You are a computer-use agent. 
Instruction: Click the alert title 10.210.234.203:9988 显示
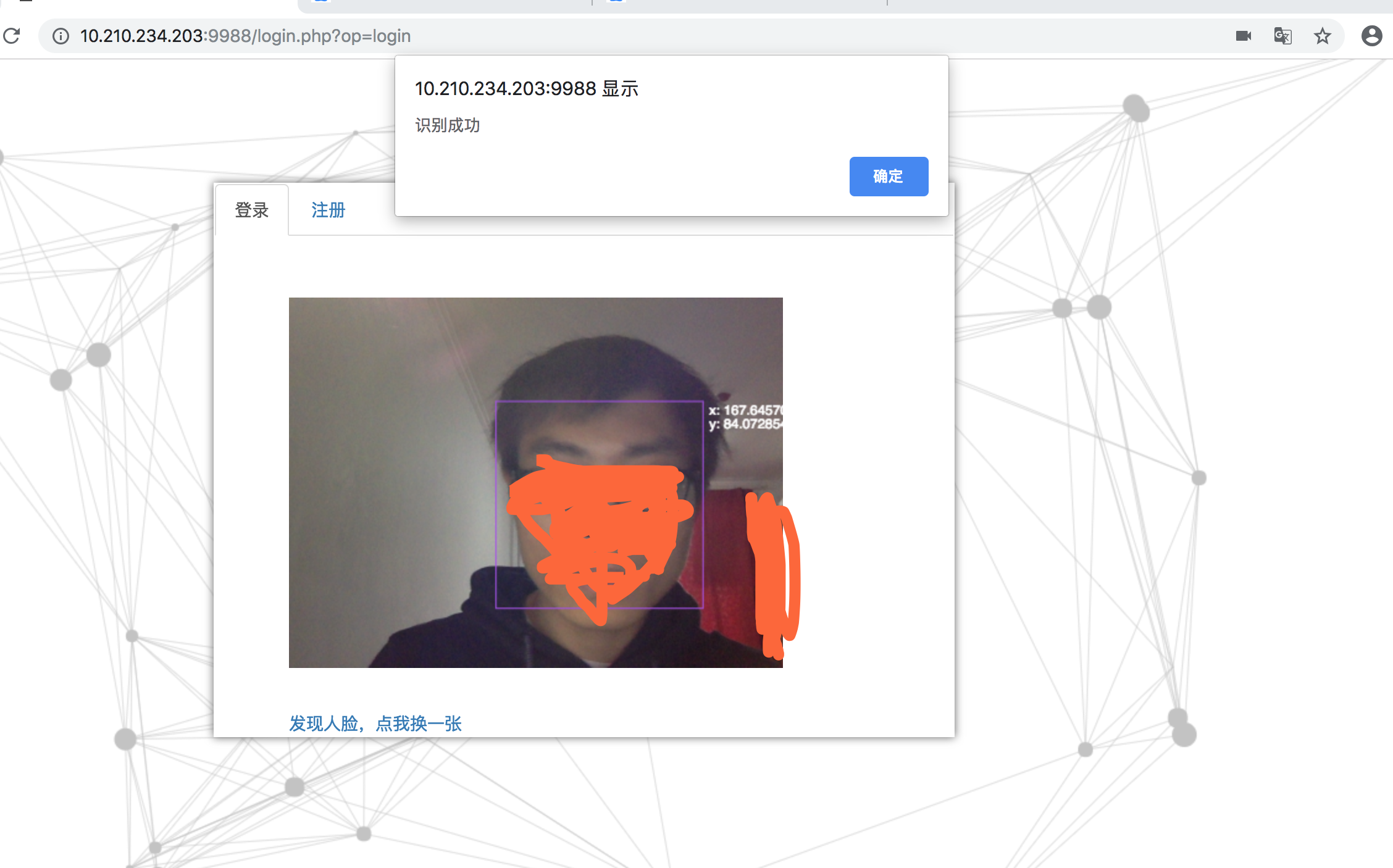click(x=526, y=89)
